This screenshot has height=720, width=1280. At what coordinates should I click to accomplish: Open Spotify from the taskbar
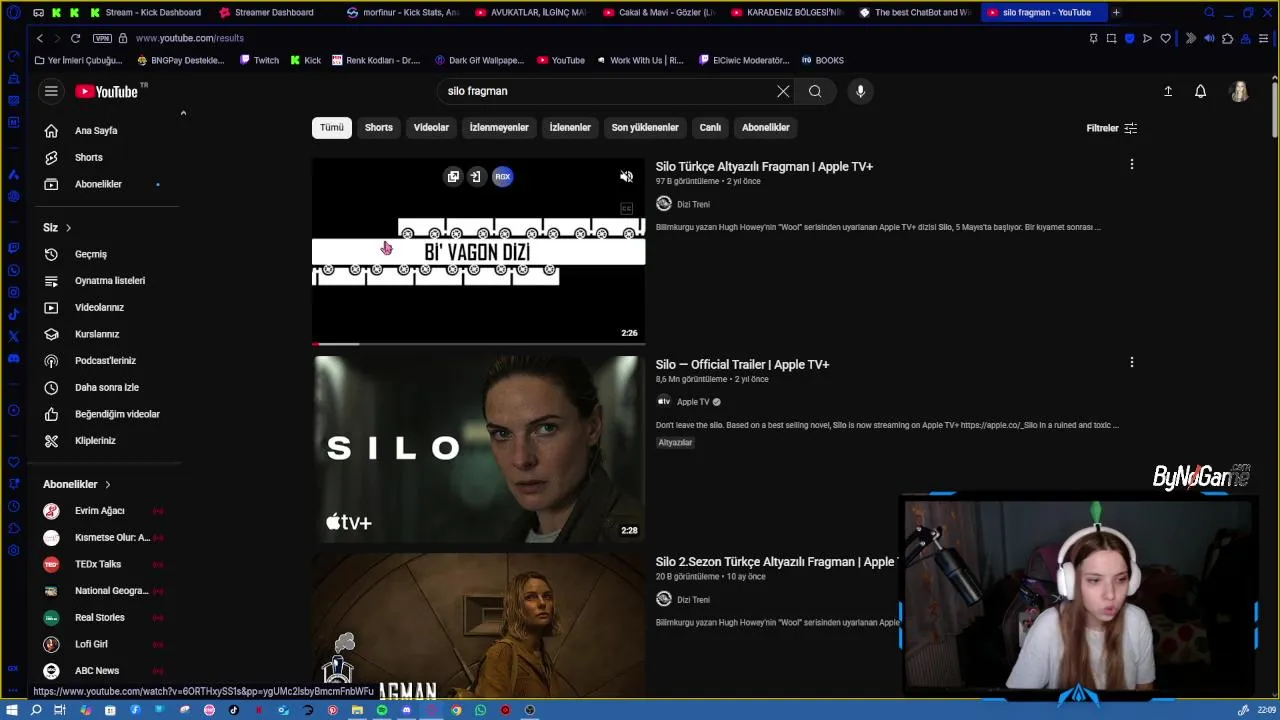(x=382, y=710)
